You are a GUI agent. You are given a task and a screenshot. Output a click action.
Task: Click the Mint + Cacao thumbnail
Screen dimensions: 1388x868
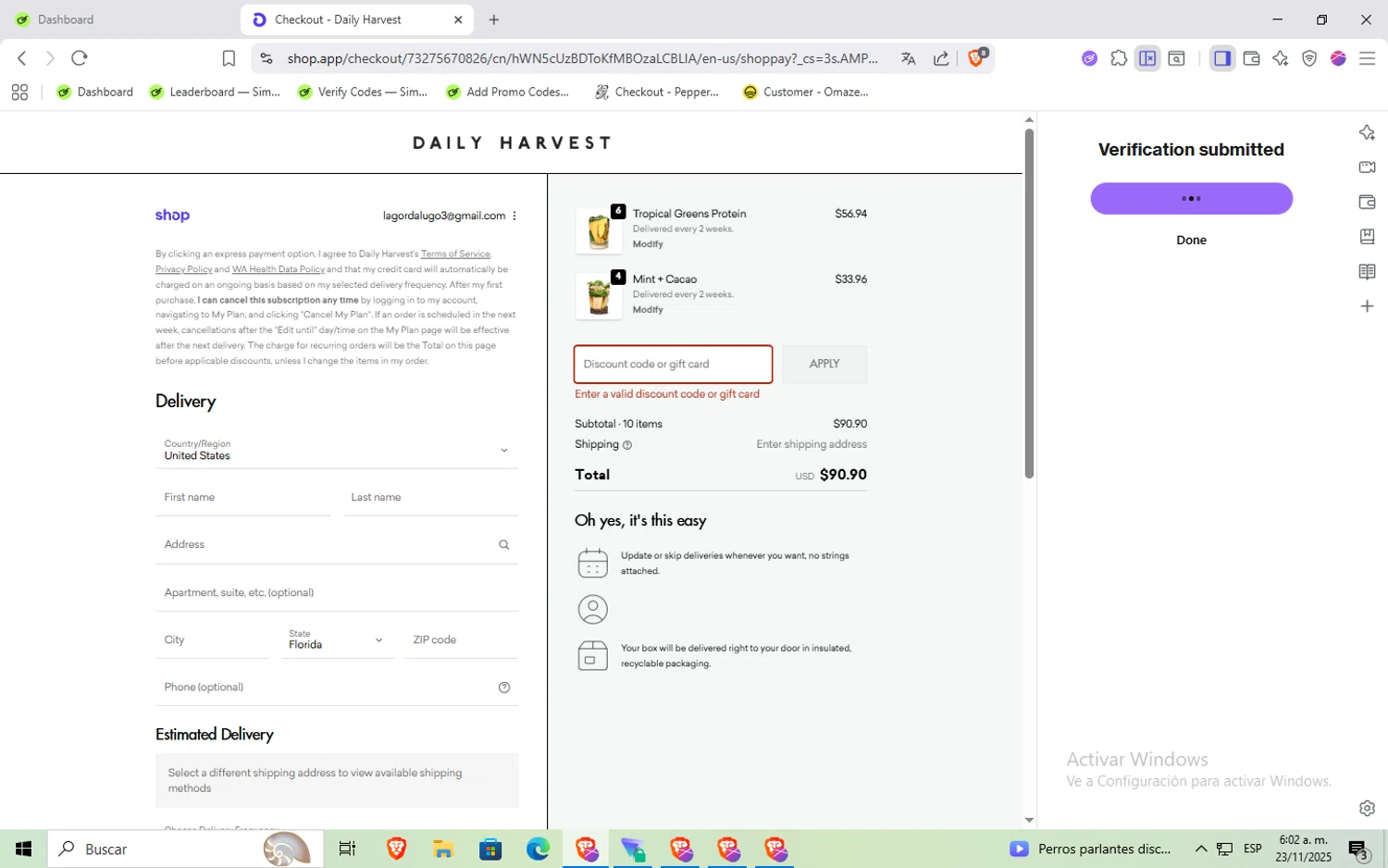599,296
